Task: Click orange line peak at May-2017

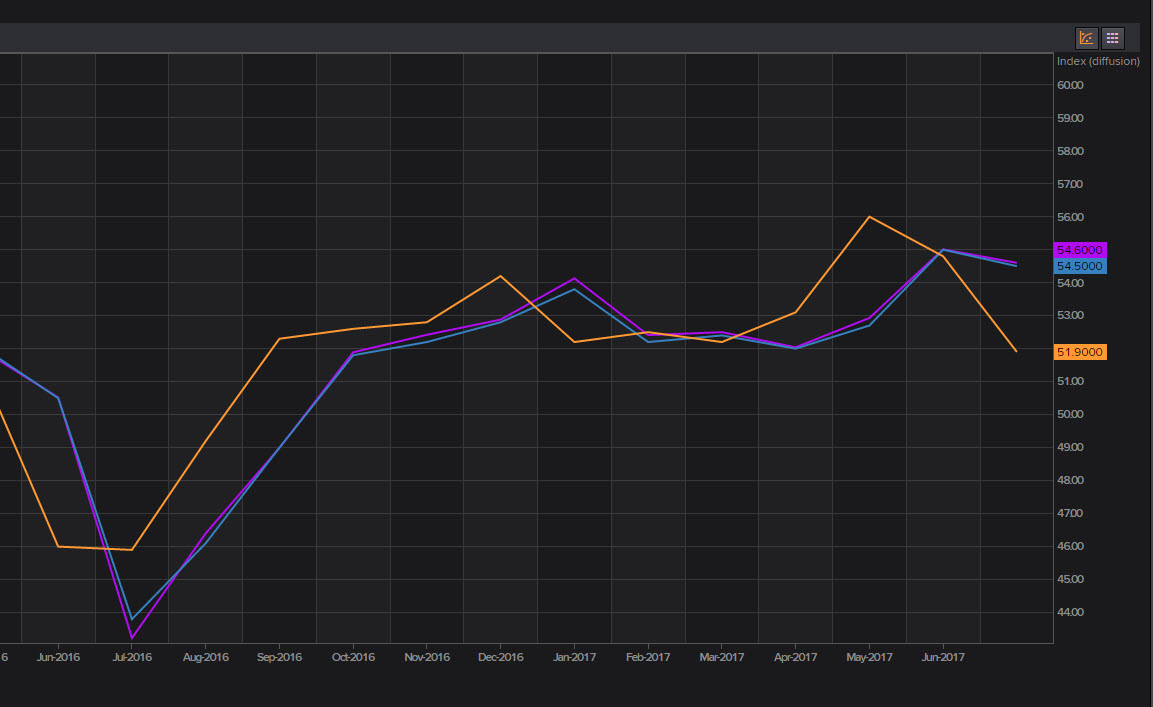Action: click(869, 217)
